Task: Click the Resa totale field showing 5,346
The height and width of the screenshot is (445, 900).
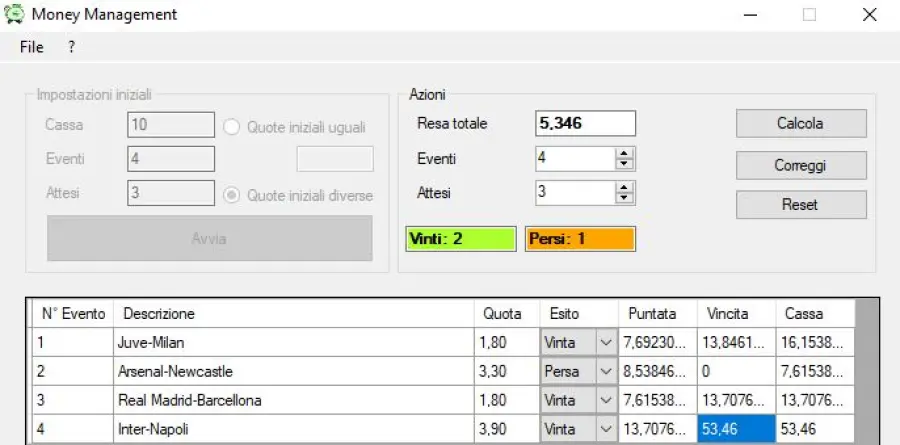Action: pyautogui.click(x=585, y=123)
